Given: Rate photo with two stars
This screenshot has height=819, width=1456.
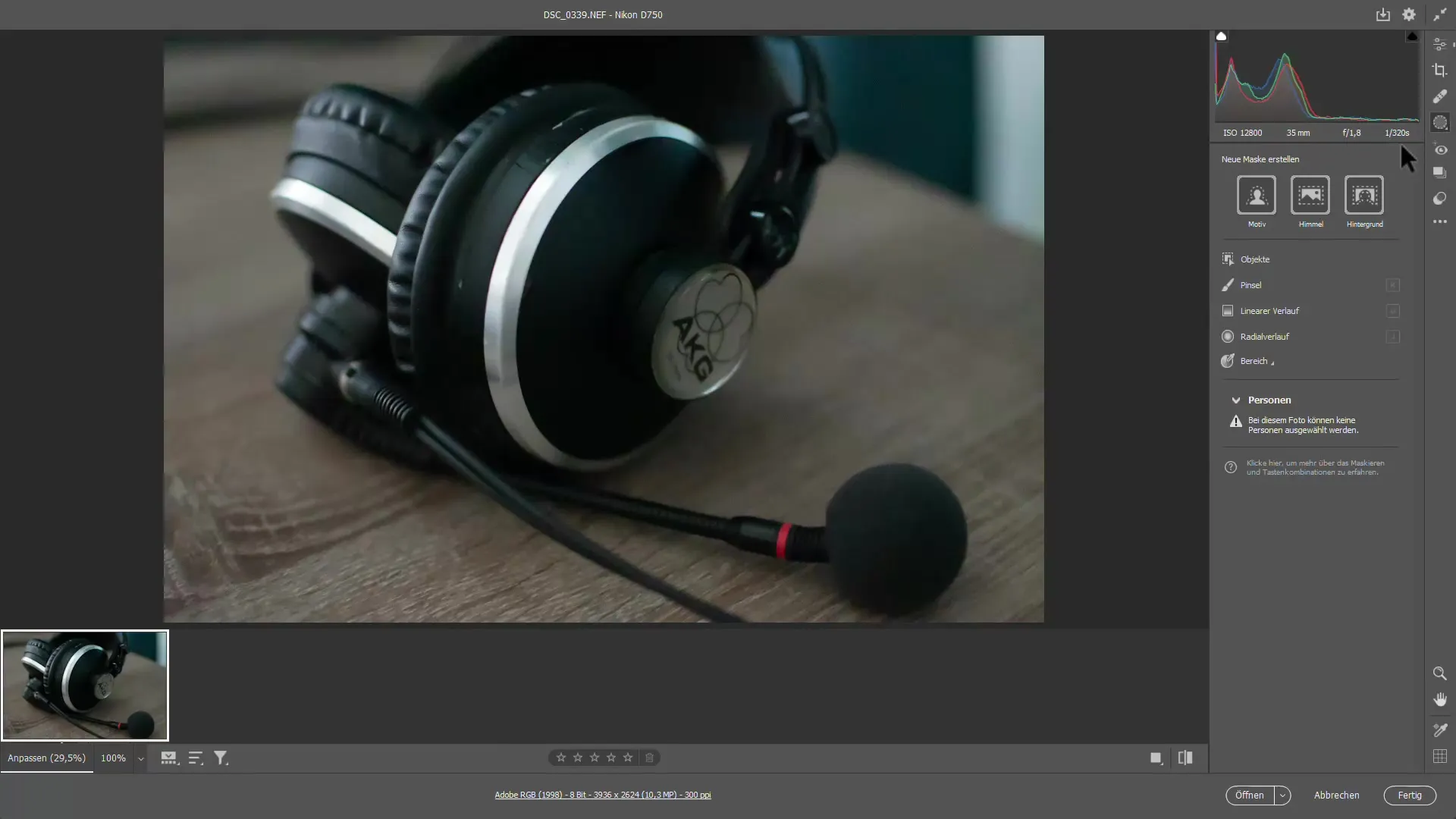Looking at the screenshot, I should pyautogui.click(x=578, y=758).
